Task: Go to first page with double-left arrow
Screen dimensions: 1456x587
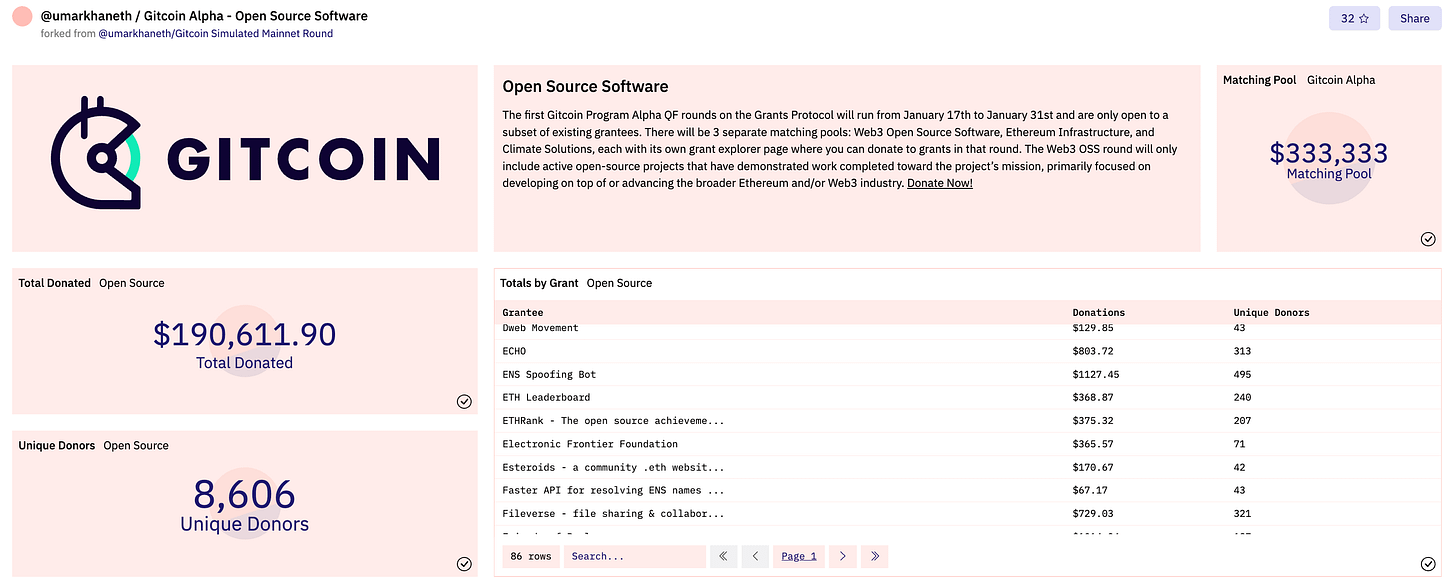Action: tap(722, 556)
